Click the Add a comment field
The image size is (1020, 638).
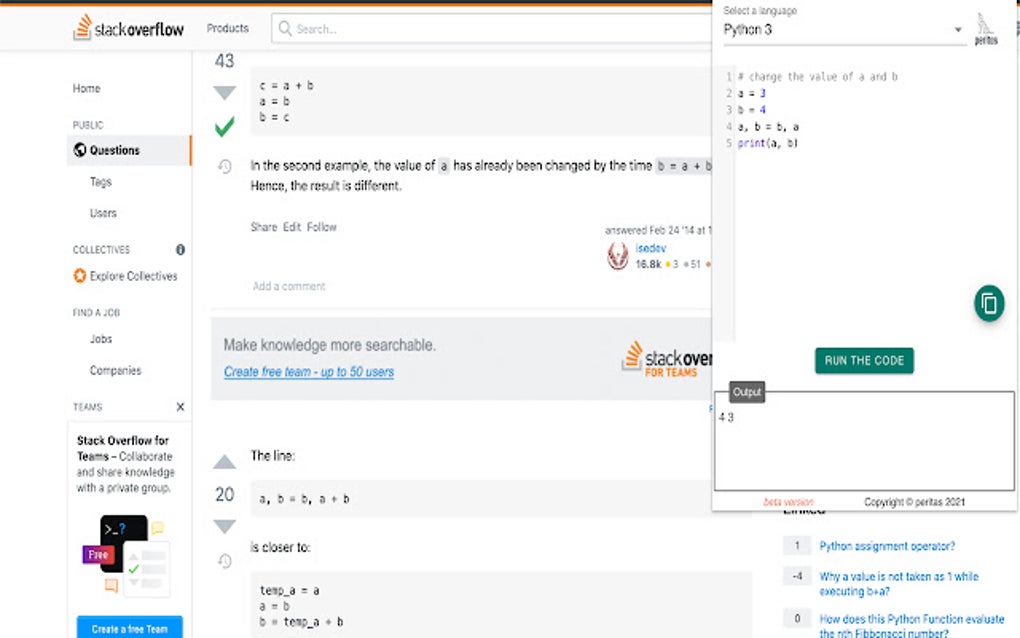click(289, 286)
